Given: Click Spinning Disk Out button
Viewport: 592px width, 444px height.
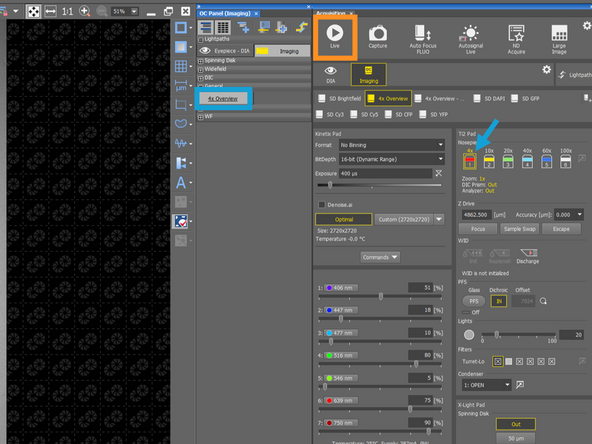Looking at the screenshot, I should pos(515,424).
